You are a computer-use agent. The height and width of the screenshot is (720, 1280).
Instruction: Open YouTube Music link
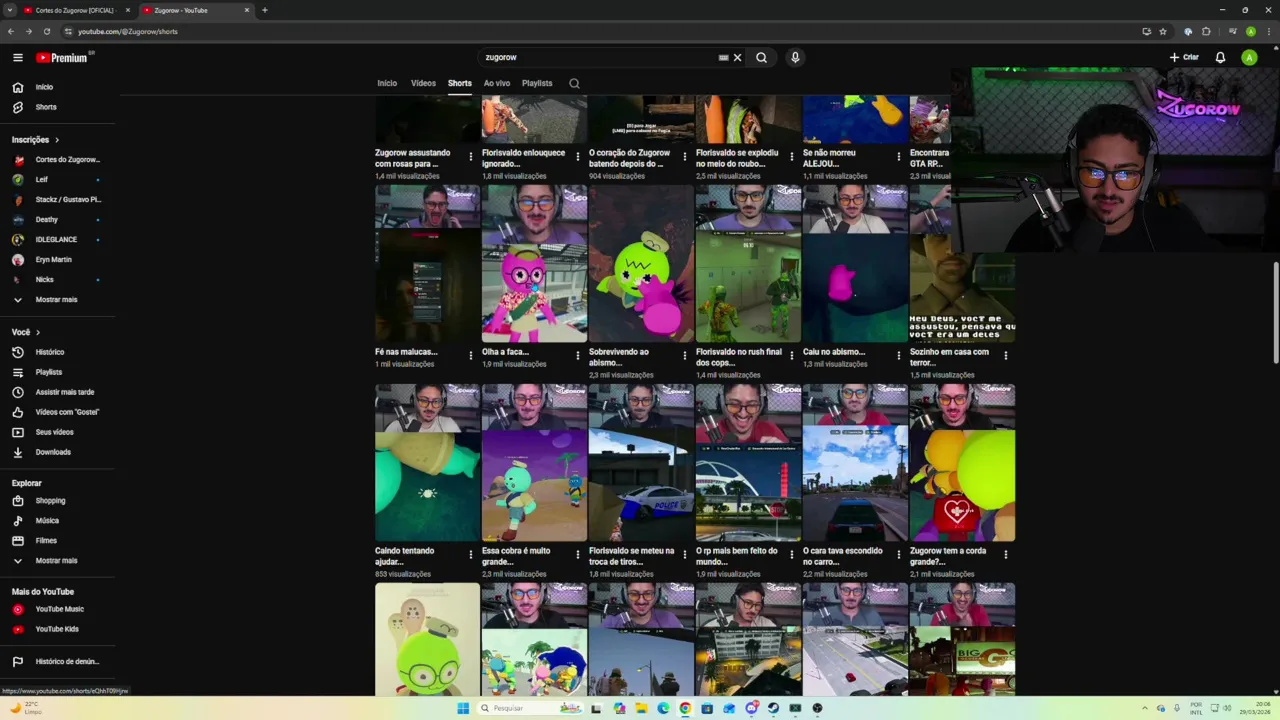click(60, 609)
